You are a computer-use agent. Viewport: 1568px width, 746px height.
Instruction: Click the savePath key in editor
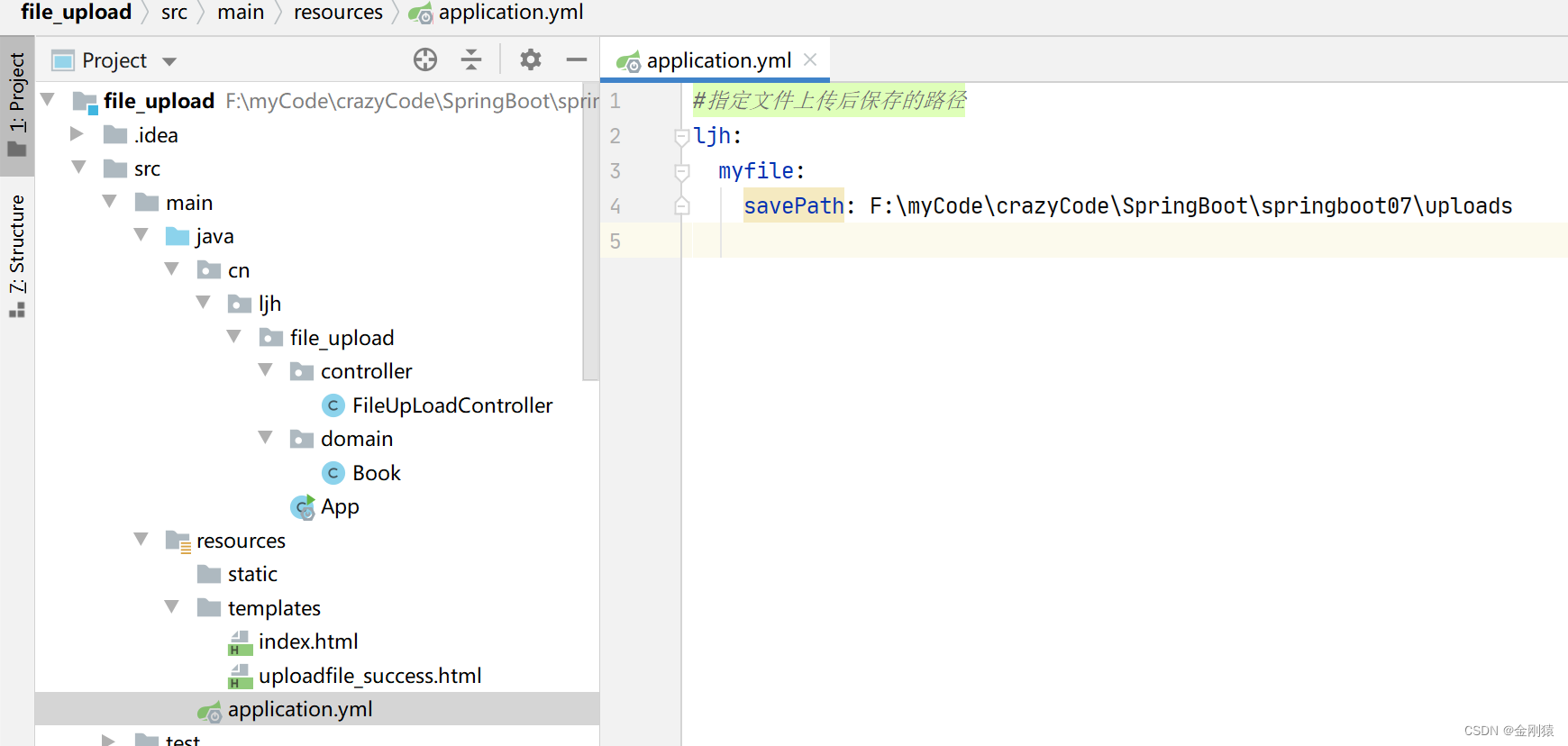793,206
